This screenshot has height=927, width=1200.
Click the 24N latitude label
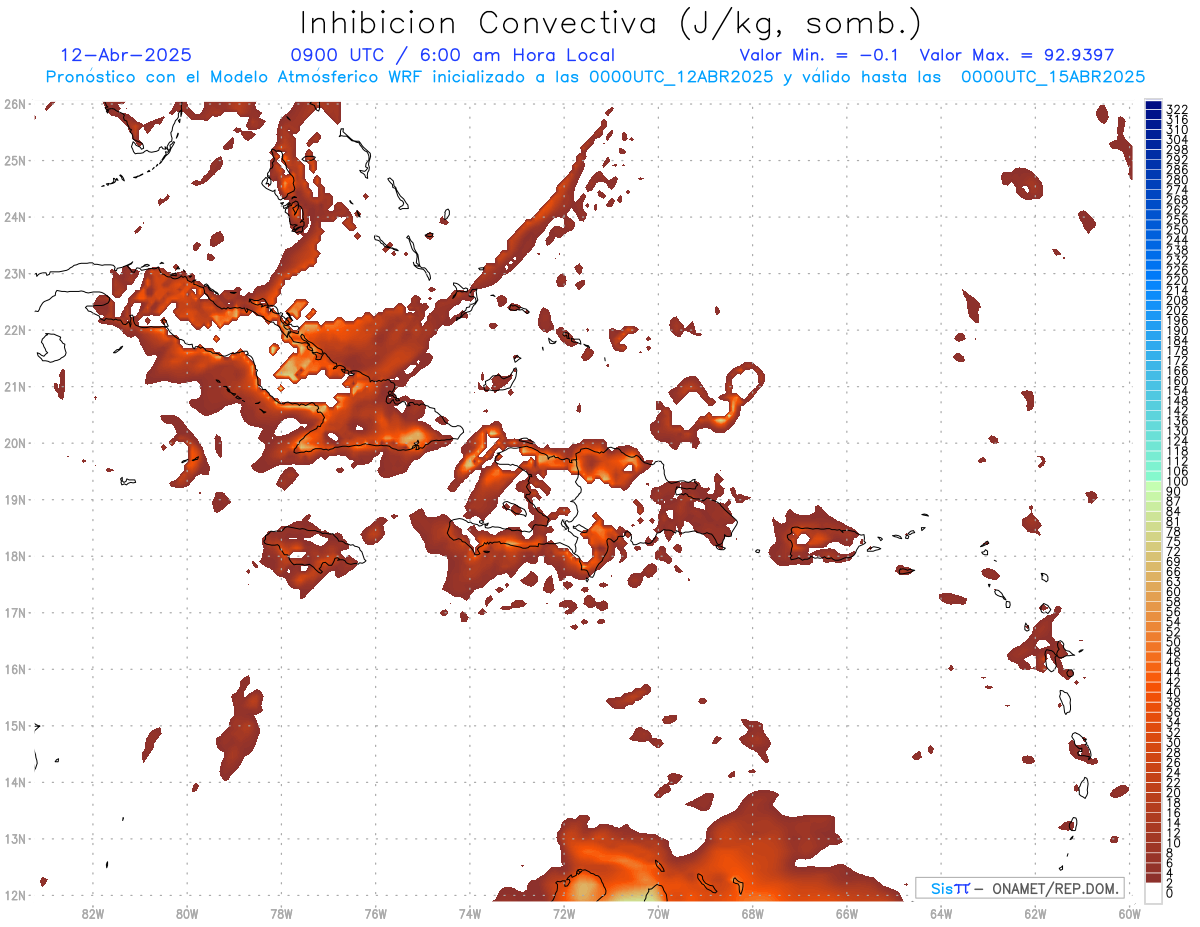coord(15,217)
